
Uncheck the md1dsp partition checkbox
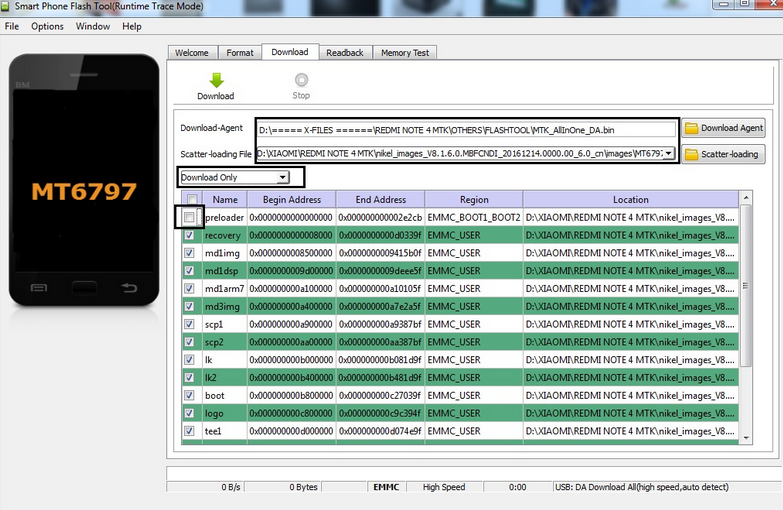click(x=189, y=271)
